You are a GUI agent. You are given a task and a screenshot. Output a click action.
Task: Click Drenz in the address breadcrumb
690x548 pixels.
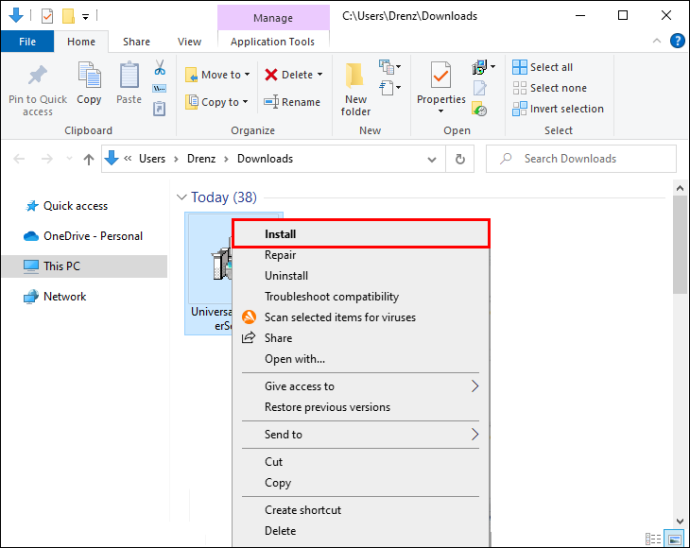click(201, 158)
